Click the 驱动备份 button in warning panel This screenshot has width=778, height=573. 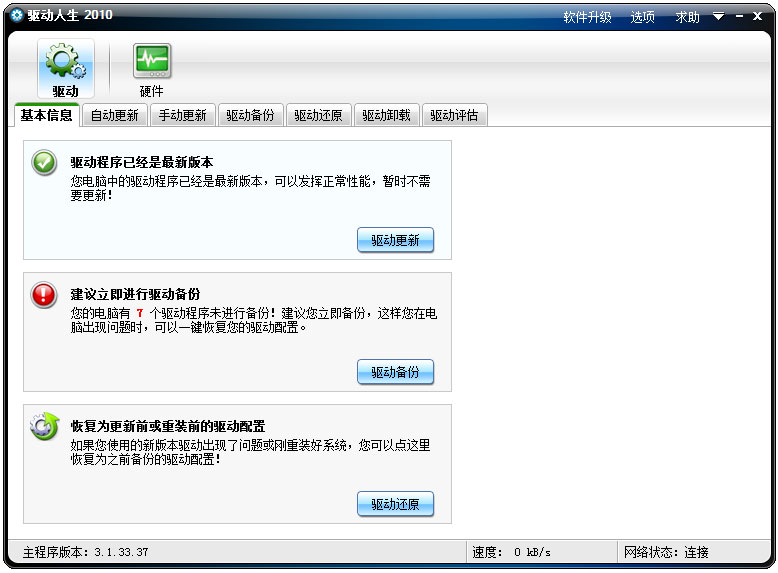395,372
